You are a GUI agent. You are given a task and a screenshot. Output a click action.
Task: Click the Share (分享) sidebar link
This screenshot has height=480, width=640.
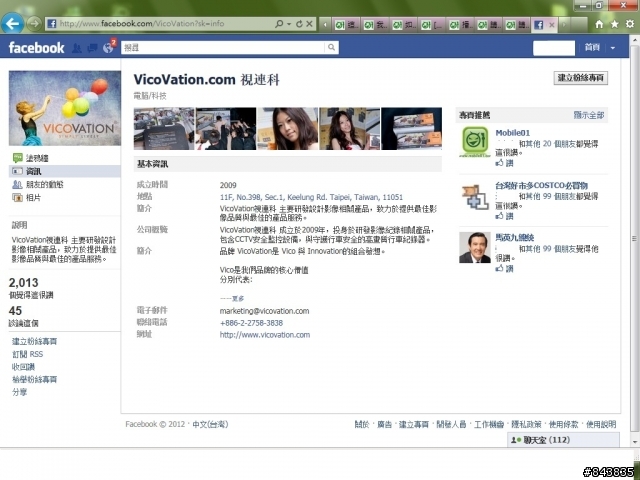pyautogui.click(x=19, y=392)
